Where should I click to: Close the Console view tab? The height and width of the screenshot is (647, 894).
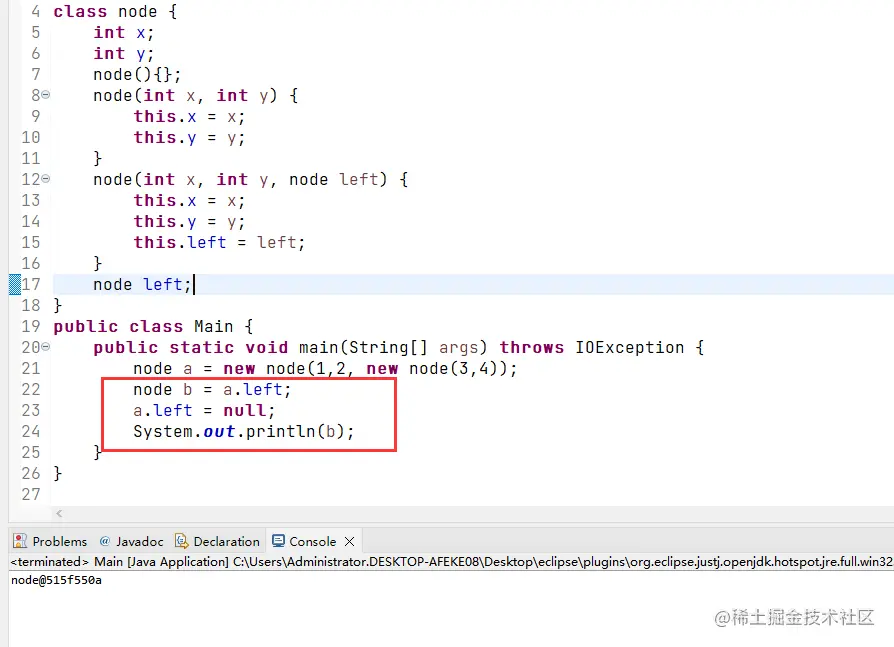(350, 541)
